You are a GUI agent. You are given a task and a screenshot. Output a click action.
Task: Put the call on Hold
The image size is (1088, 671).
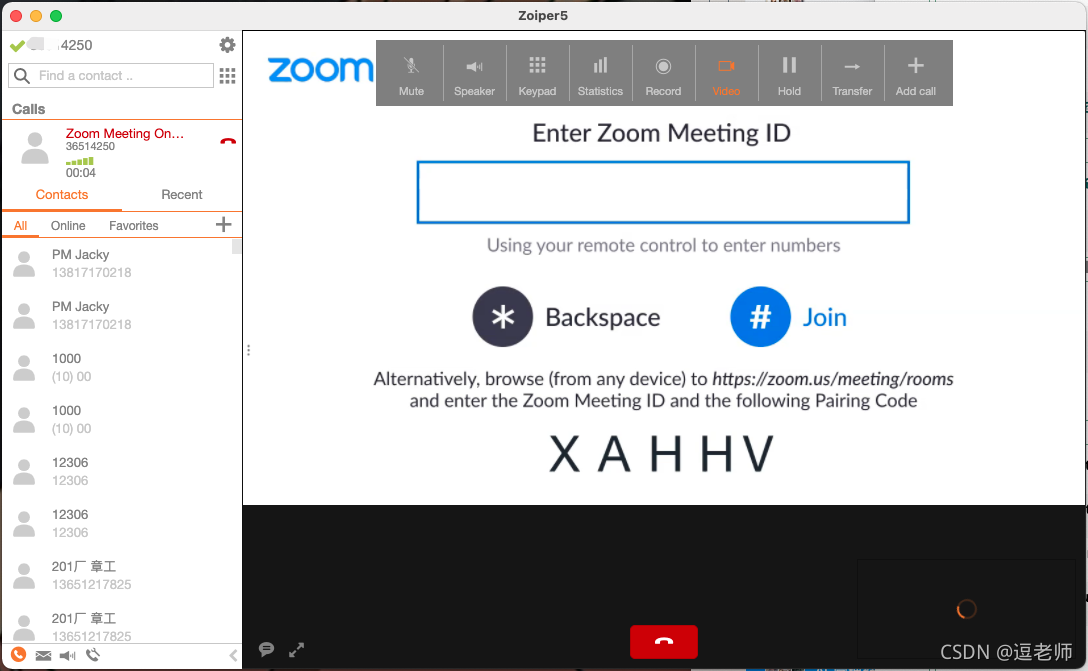pos(789,74)
